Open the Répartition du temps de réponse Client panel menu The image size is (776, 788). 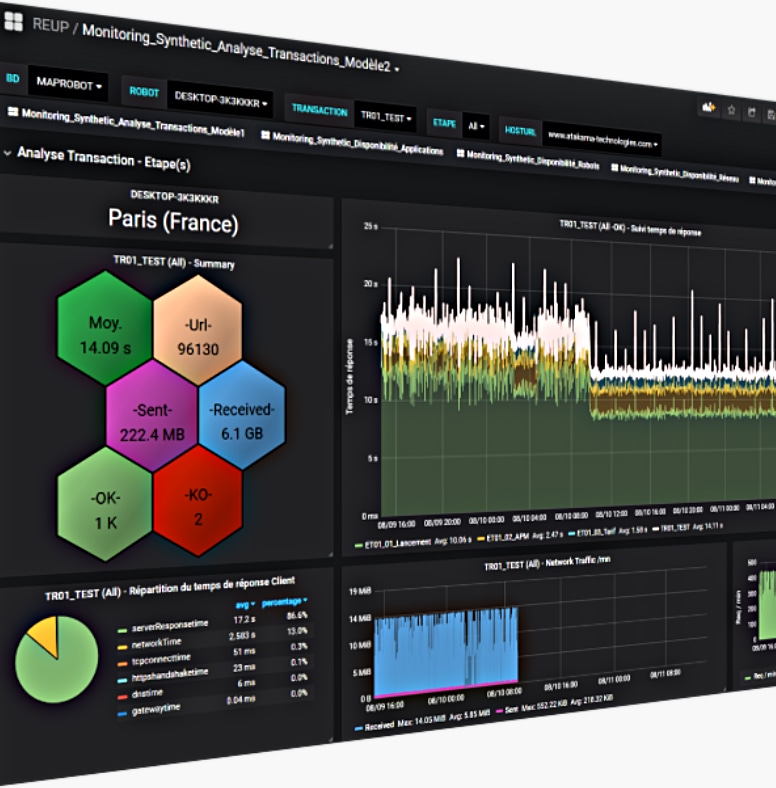(x=169, y=588)
